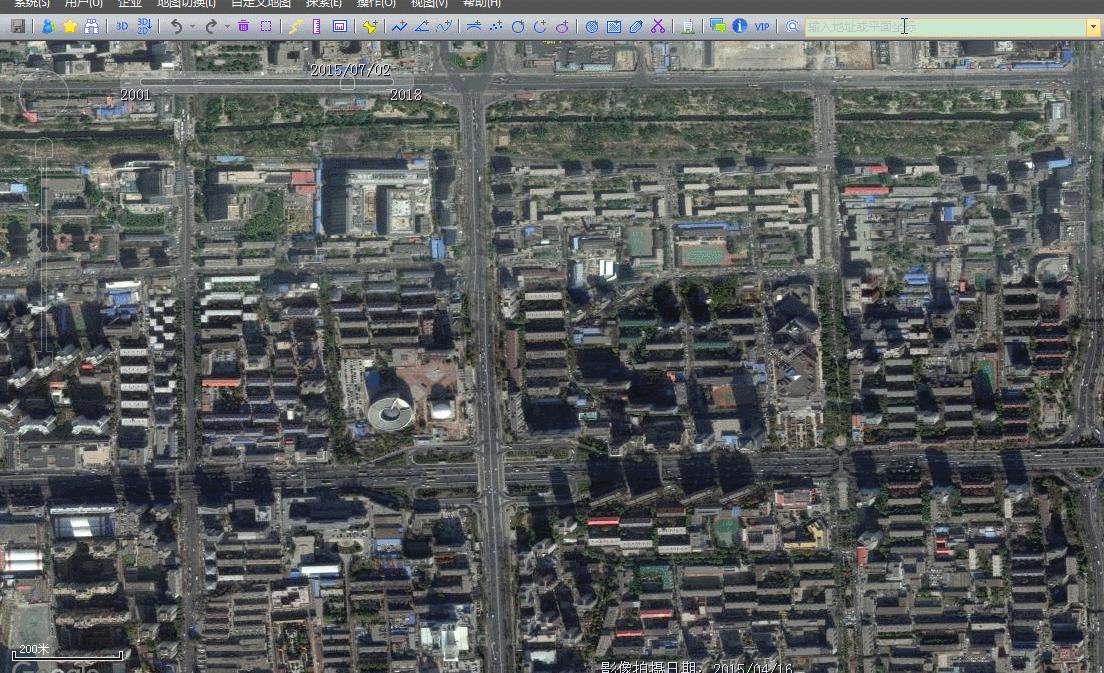Click the blue framed screen icon
This screenshot has width=1104, height=673.
[340, 27]
